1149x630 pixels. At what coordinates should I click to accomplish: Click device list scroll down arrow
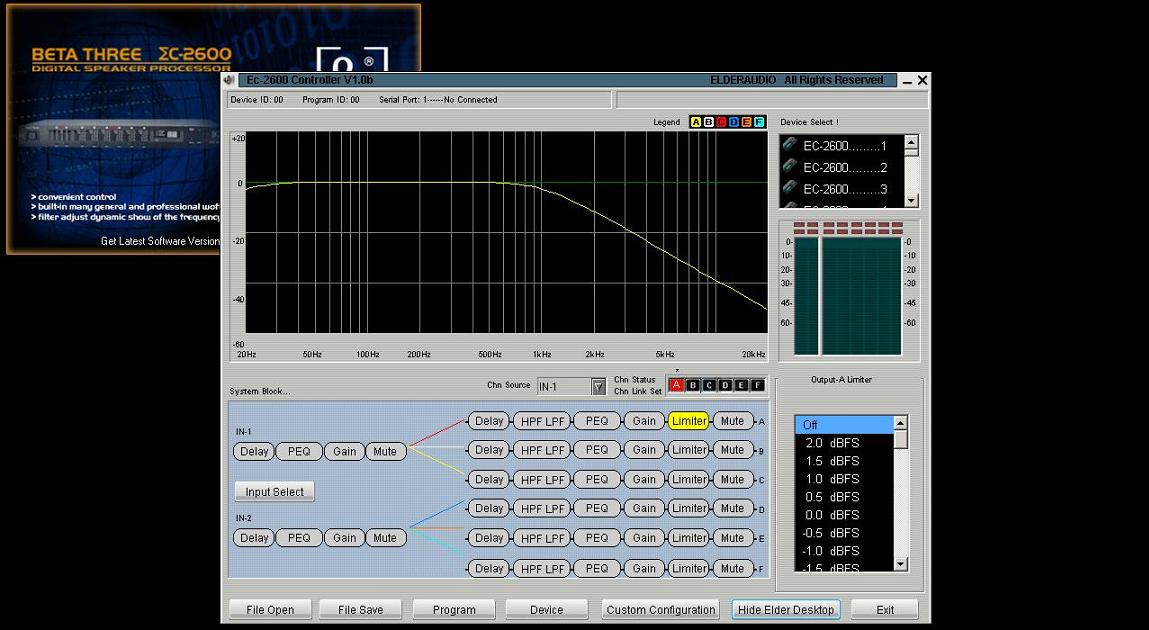point(911,200)
